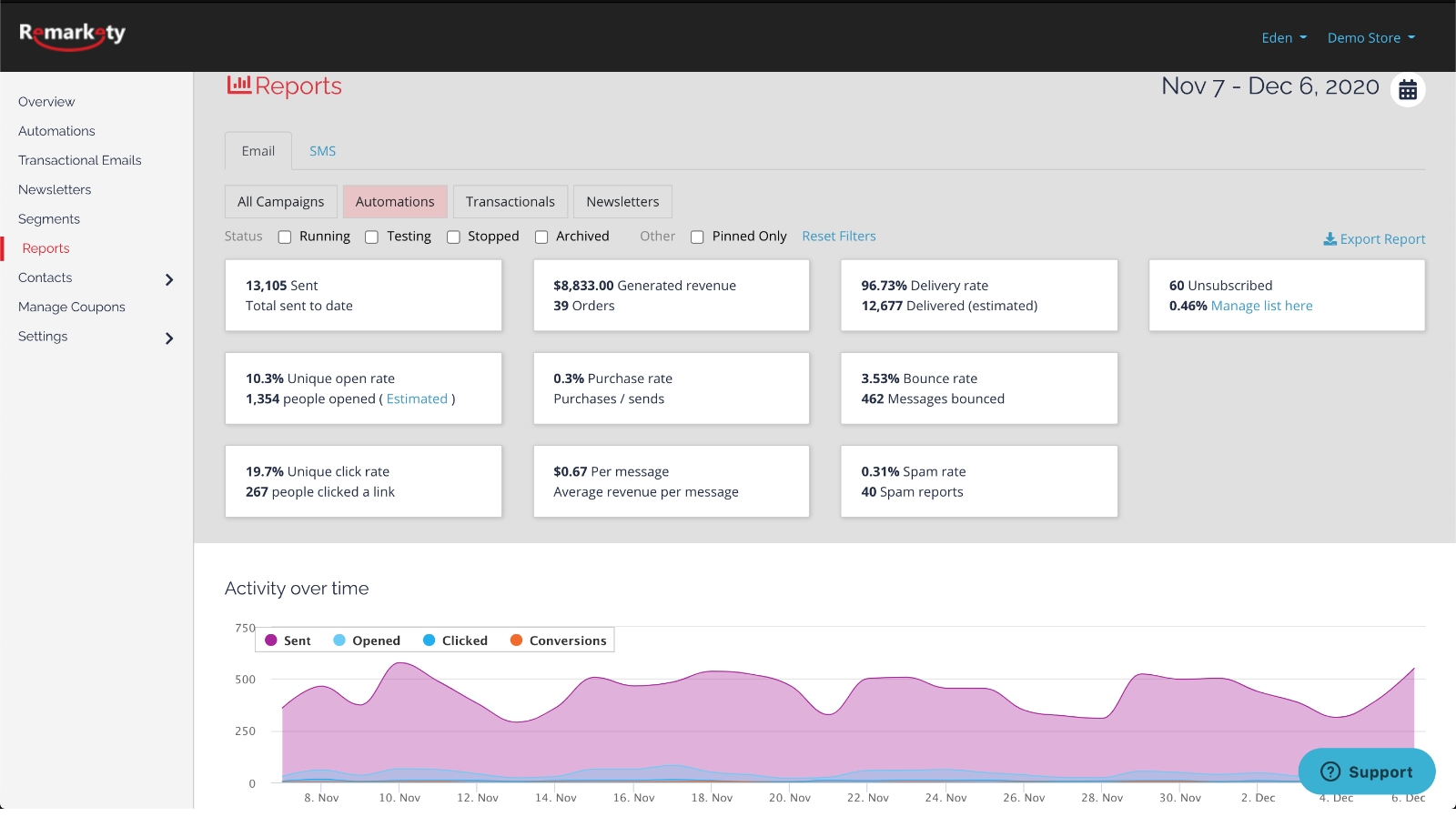Screen dimensions: 1456x827
Task: Click the Remarkety logo
Action: click(73, 35)
